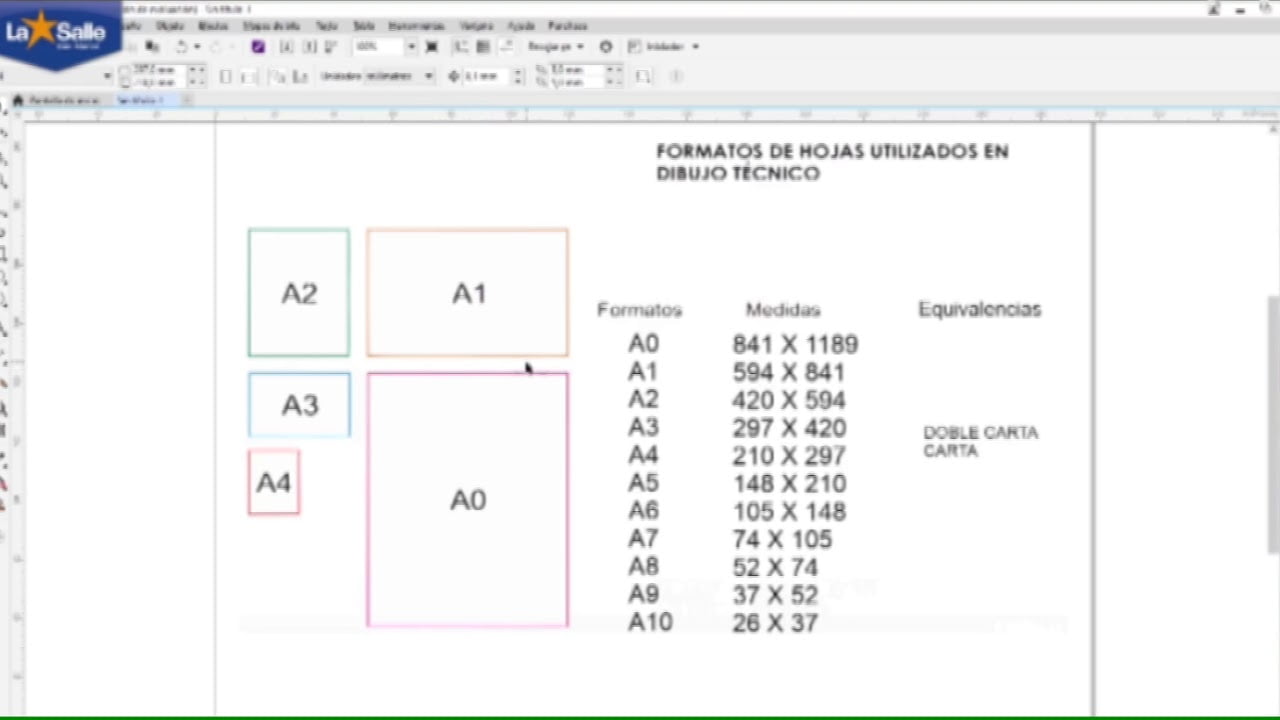Switch to the Pantalla de inicio tab
Screen dimensions: 1280x720
click(64, 100)
